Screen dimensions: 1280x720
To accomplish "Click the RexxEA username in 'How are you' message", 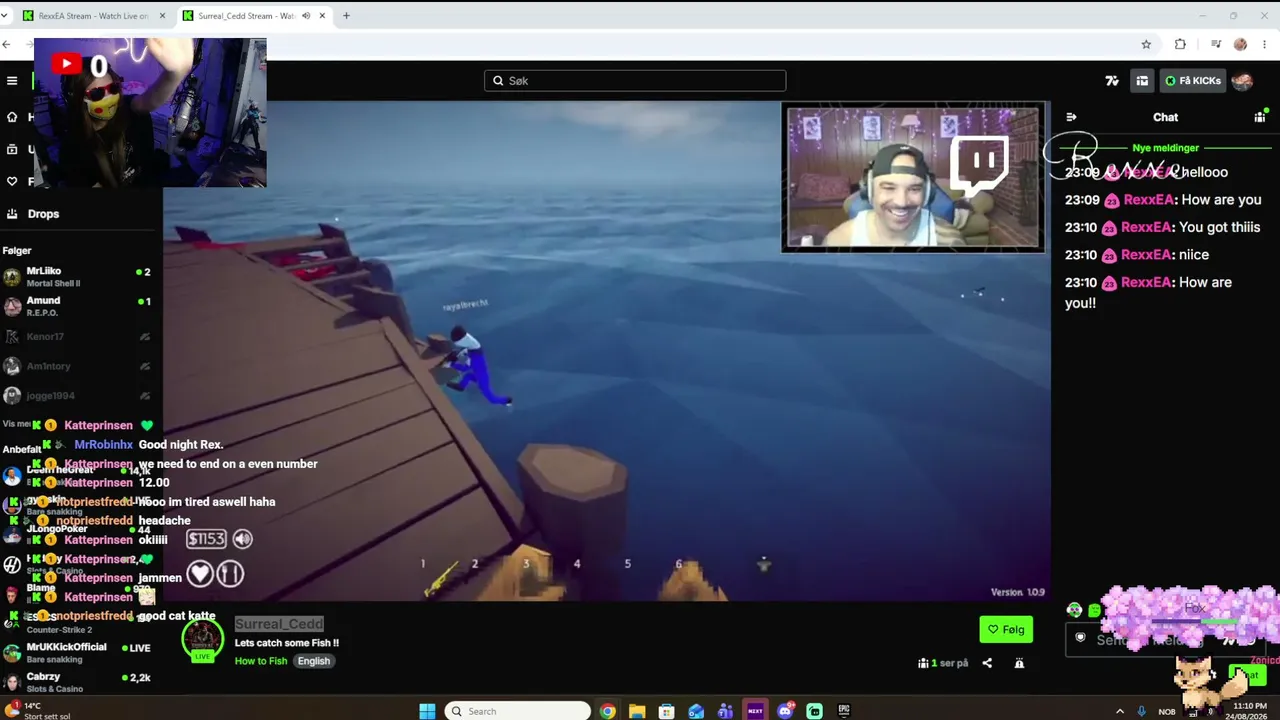I will 1147,200.
